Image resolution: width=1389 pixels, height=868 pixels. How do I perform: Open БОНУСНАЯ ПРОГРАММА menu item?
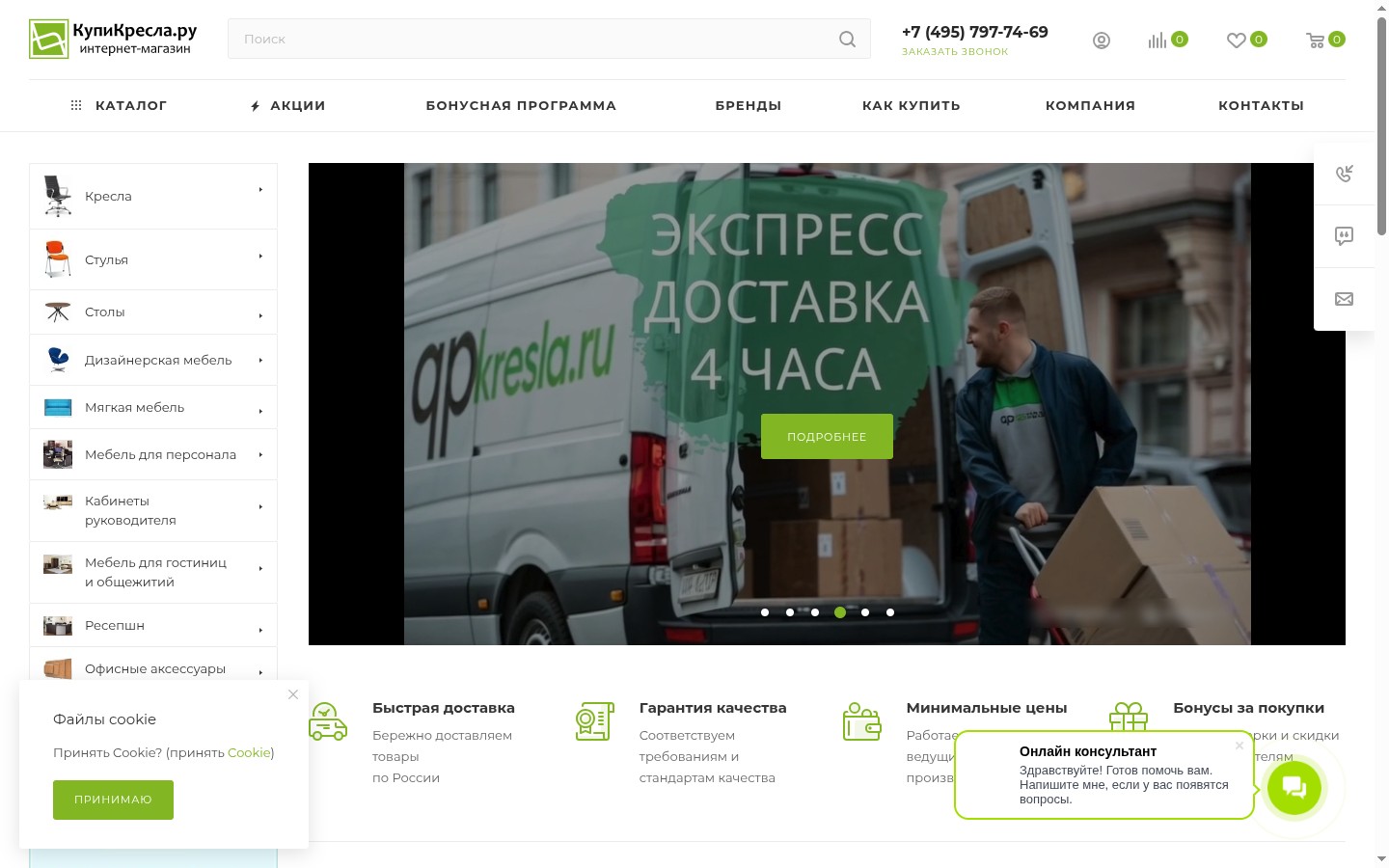(521, 106)
